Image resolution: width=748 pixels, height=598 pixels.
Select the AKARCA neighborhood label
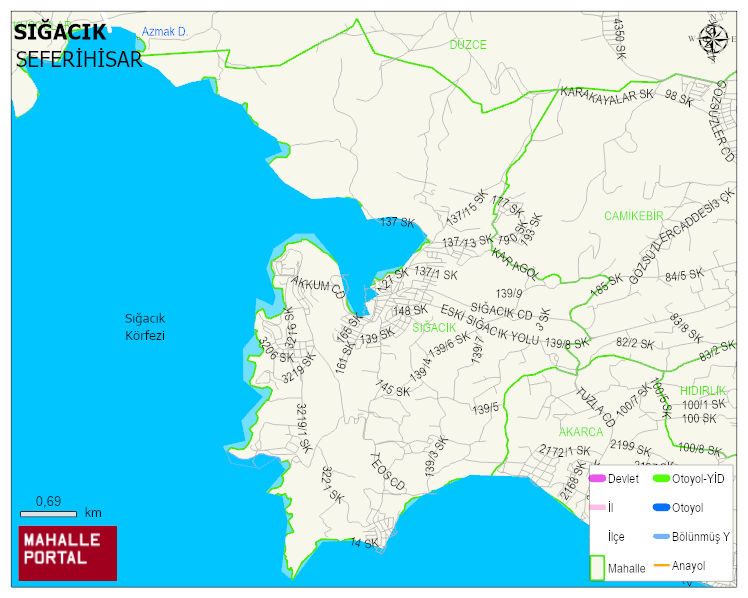[581, 432]
